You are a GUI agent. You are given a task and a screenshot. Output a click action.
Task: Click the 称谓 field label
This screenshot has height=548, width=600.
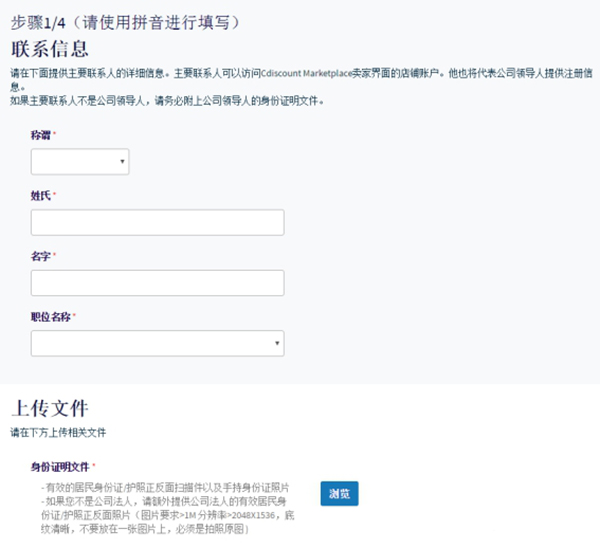click(41, 134)
